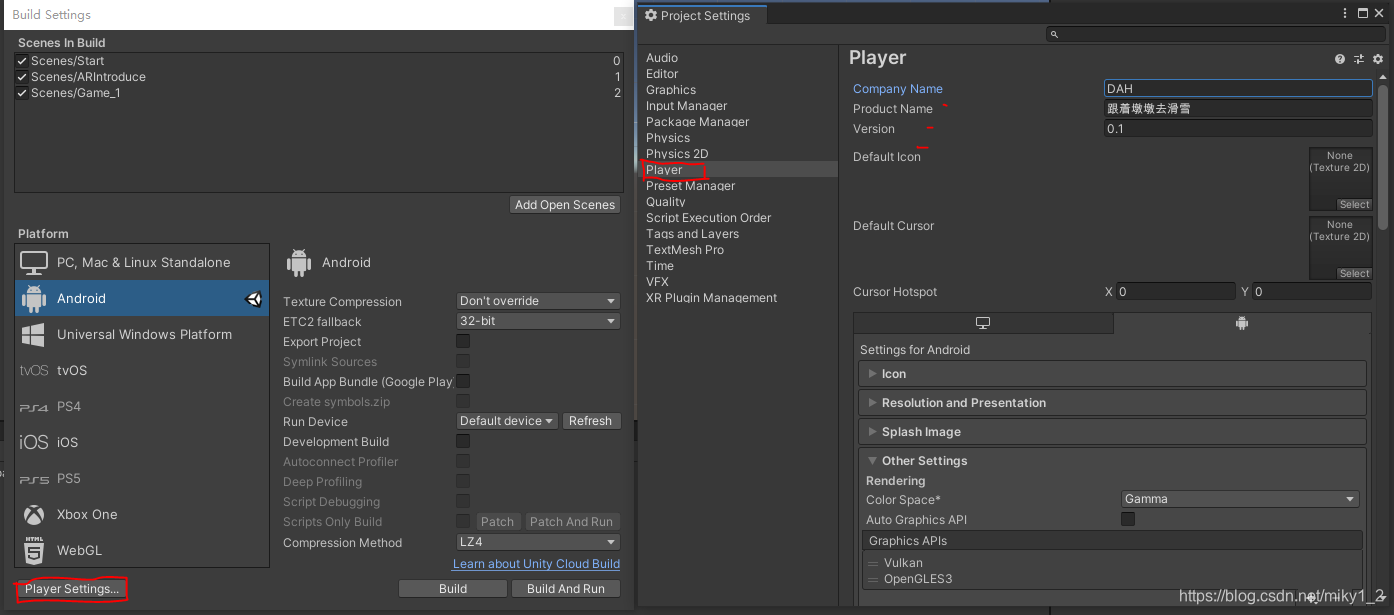Screen dimensions: 1394x615
Task: Open Player Settings button
Action: [x=72, y=589]
